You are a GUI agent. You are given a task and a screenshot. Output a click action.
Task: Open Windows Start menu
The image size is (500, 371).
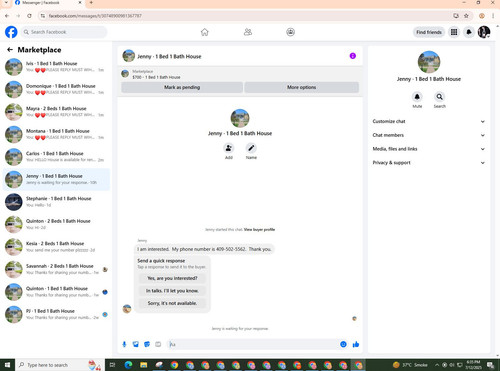[x=7, y=365]
